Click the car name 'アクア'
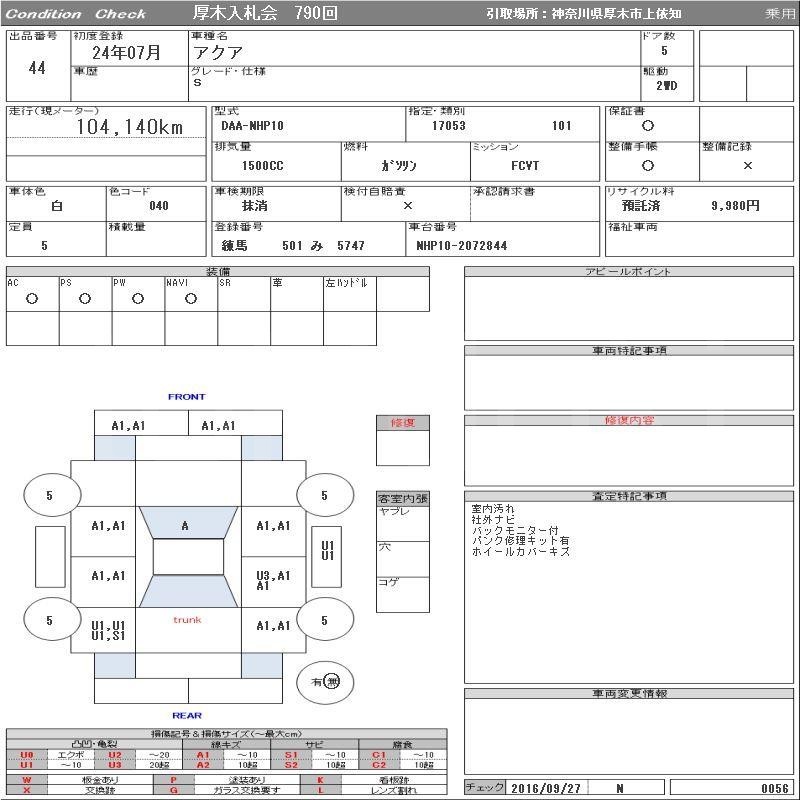This screenshot has width=800, height=800. click(x=217, y=53)
